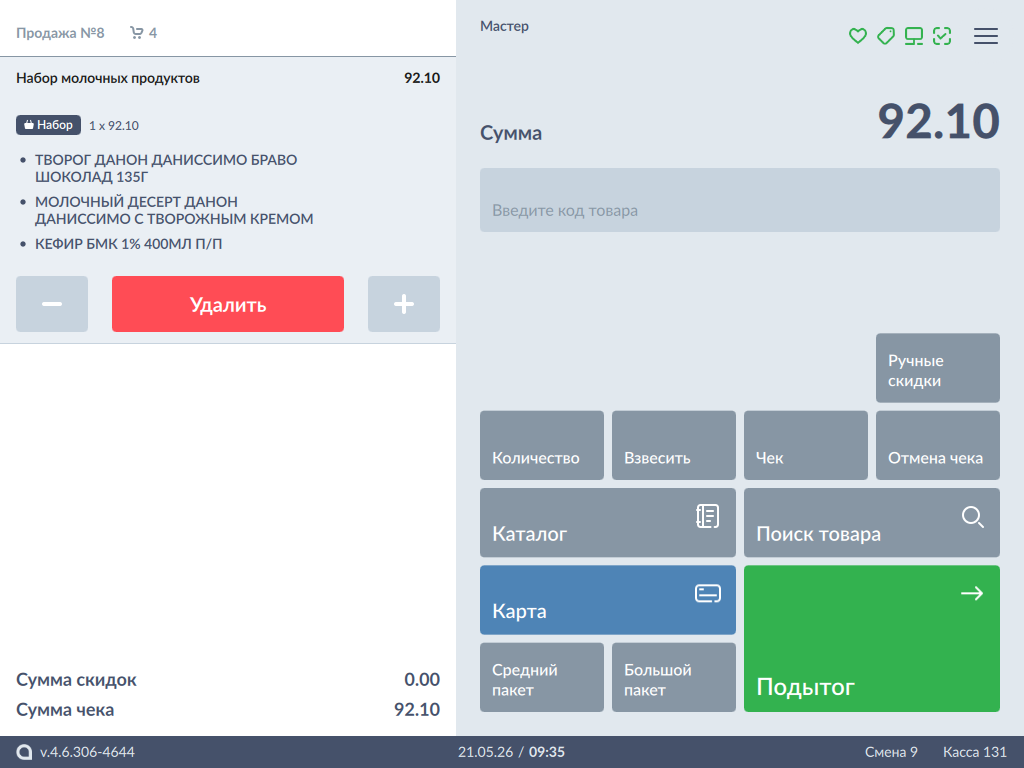Click the Набор basket badge
The height and width of the screenshot is (768, 1024).
(48, 125)
